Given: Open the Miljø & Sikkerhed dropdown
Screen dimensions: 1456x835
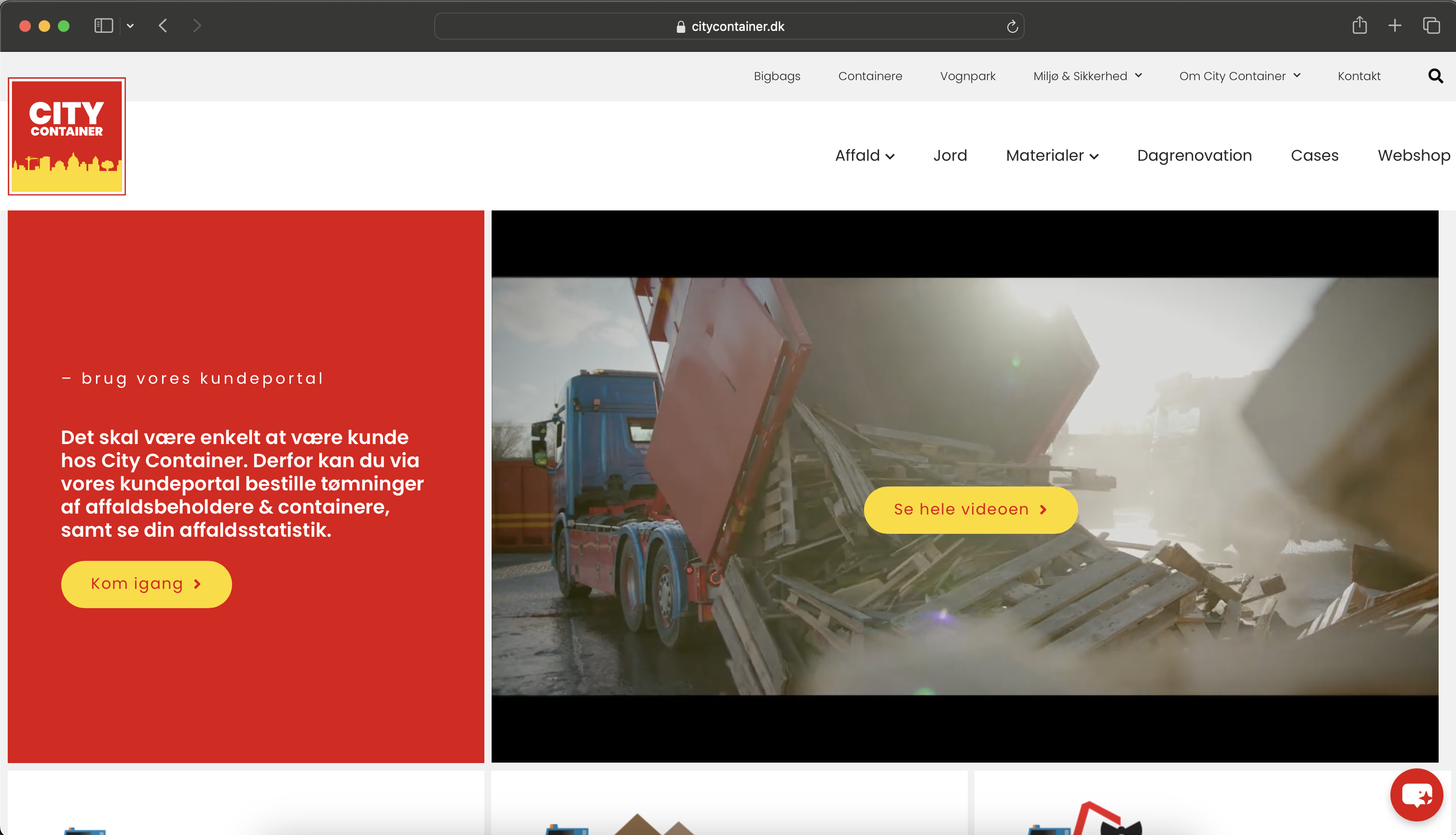Looking at the screenshot, I should [x=1087, y=76].
